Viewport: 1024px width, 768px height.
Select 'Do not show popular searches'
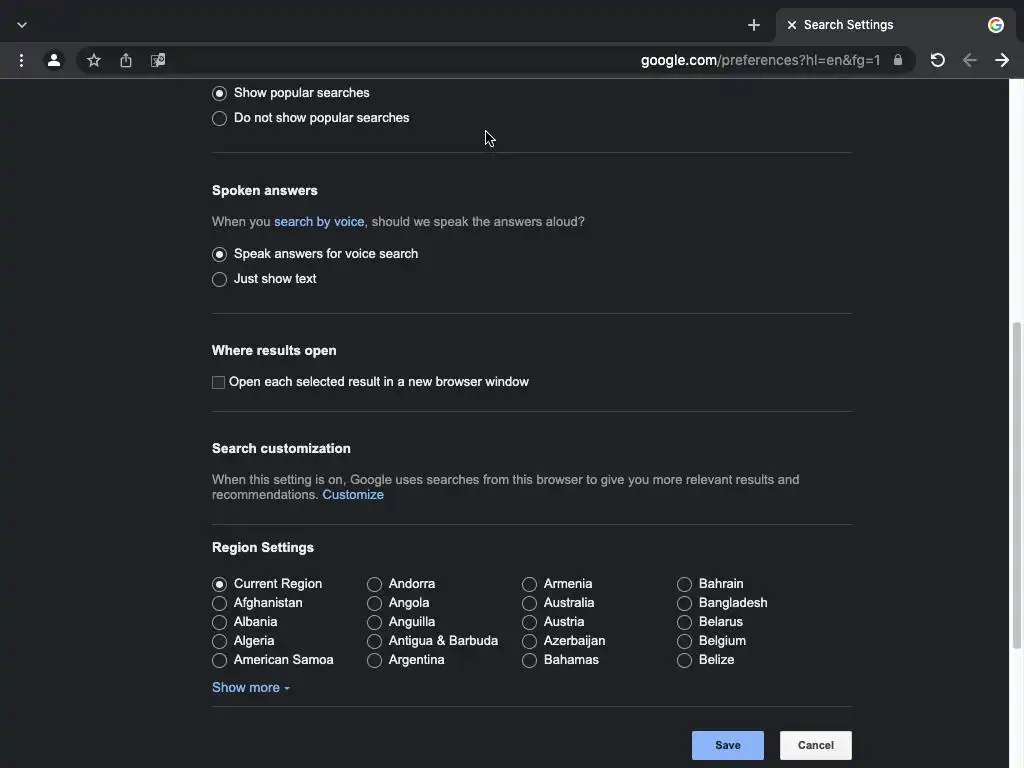pos(220,119)
